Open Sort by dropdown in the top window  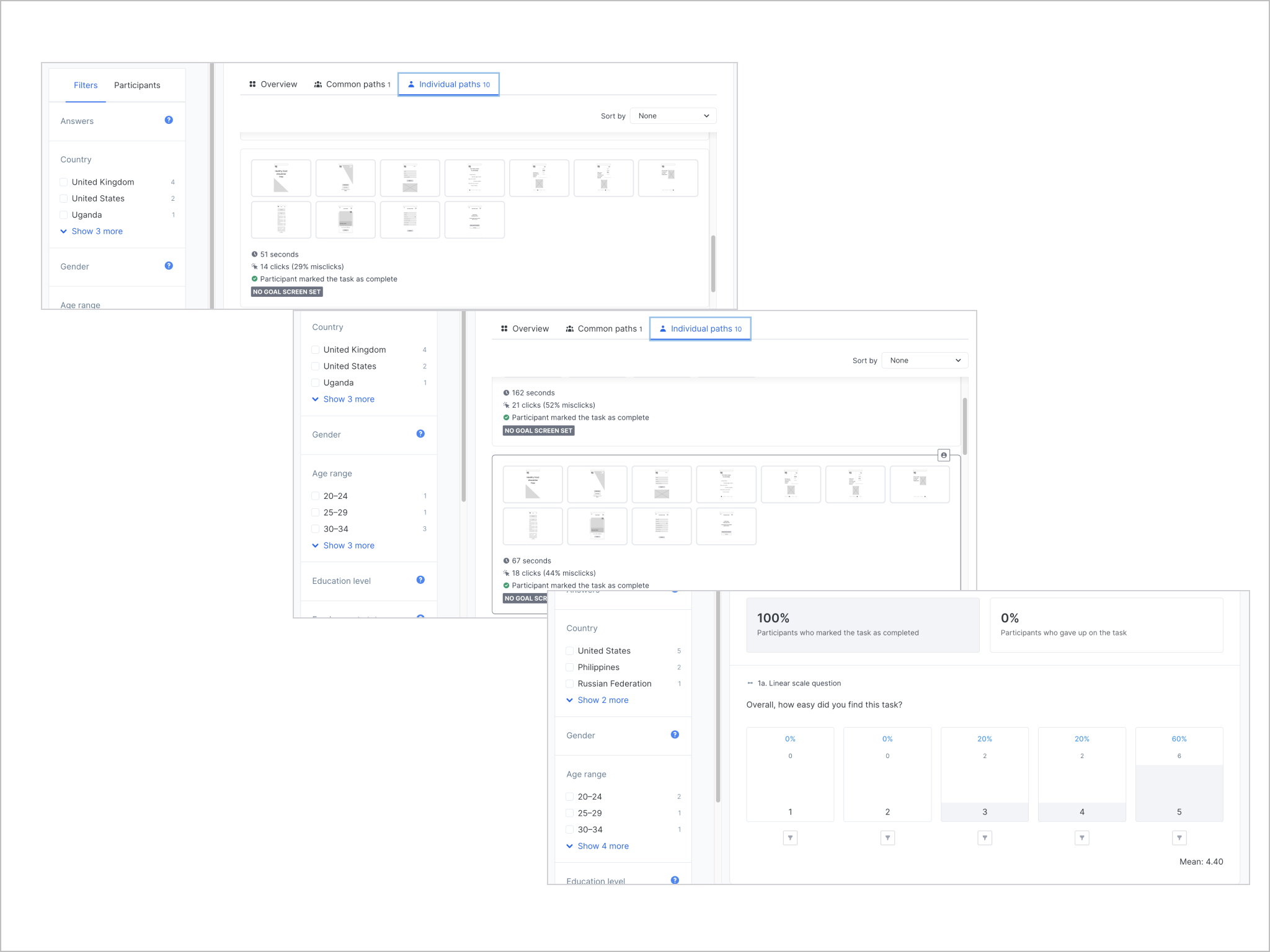[x=673, y=116]
